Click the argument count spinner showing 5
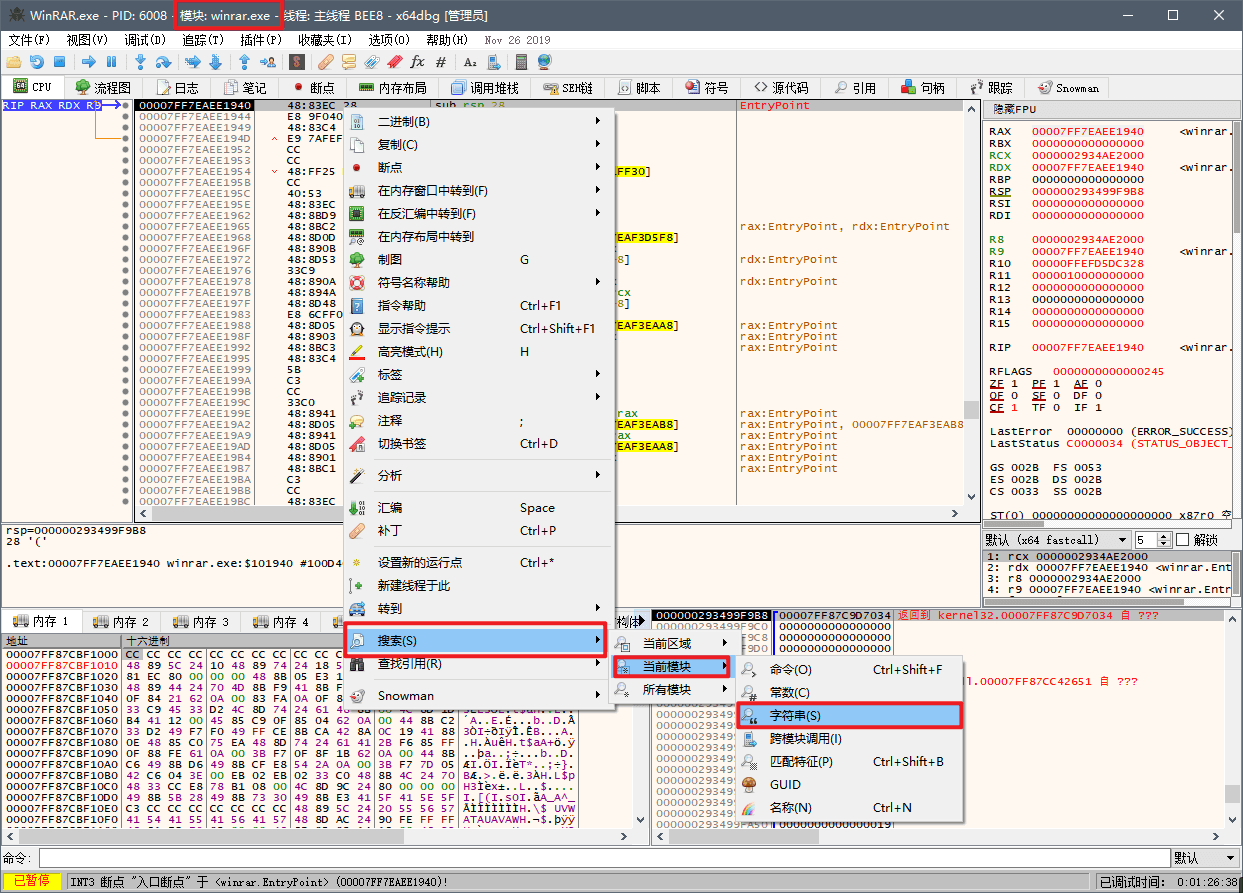Screen dimensions: 1243x893 pyautogui.click(x=1152, y=540)
